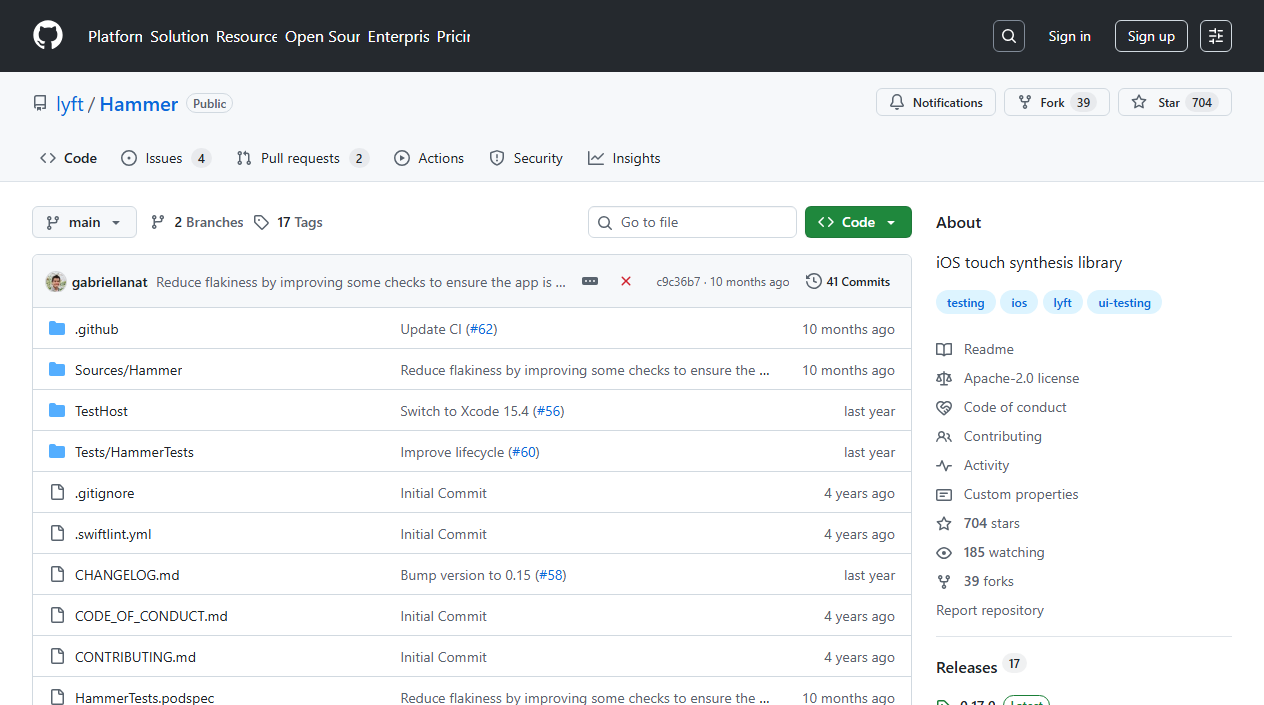
Task: Click the red failed status X icon
Action: pos(626,282)
